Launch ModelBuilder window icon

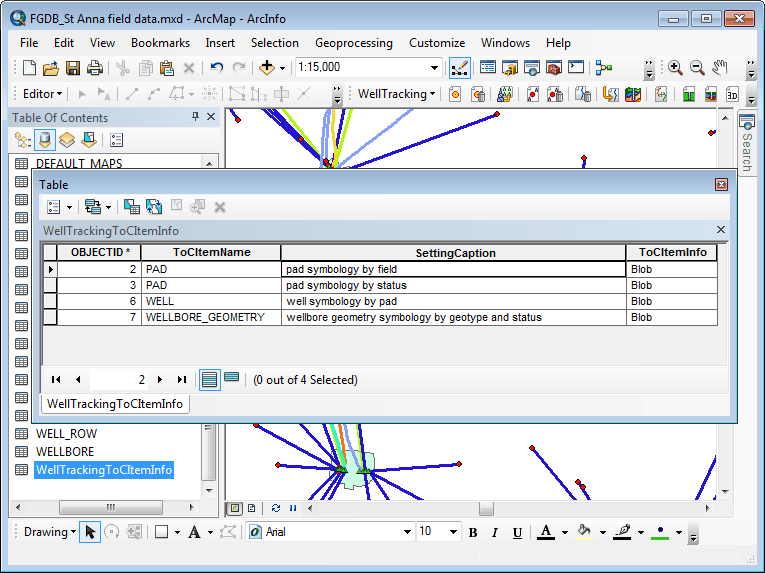[x=604, y=68]
